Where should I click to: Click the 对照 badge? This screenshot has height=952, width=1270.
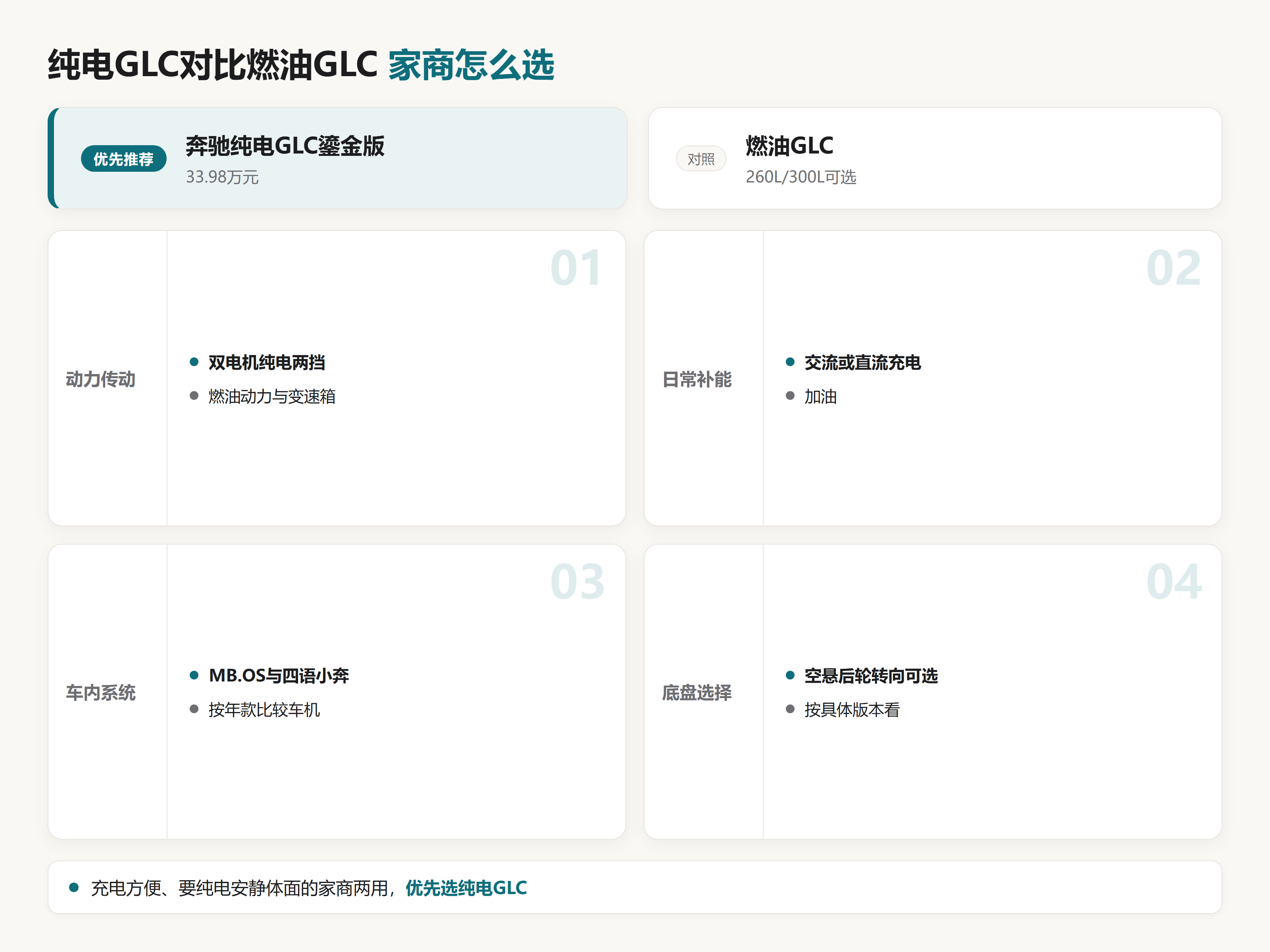(701, 159)
